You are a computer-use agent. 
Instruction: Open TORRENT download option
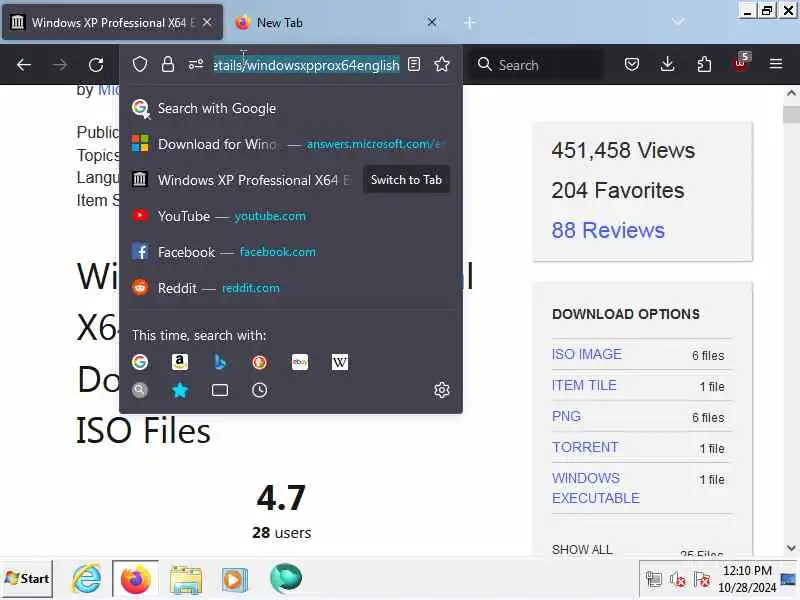coord(585,447)
